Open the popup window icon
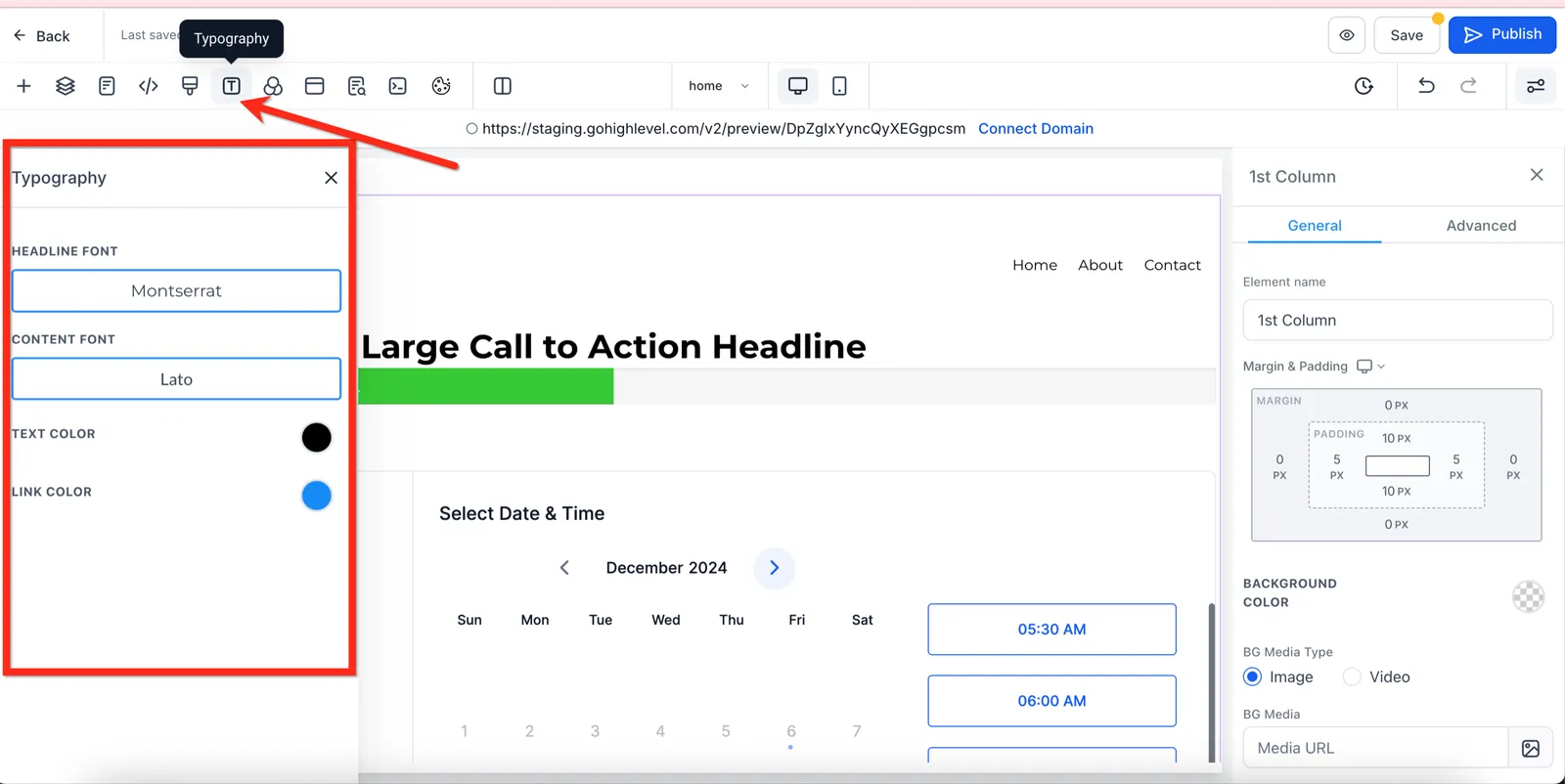The image size is (1565, 784). (314, 86)
